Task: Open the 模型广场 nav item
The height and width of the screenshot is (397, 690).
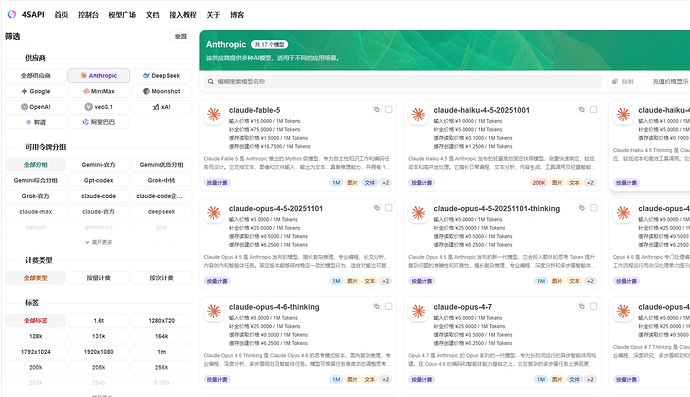Action: (x=122, y=15)
